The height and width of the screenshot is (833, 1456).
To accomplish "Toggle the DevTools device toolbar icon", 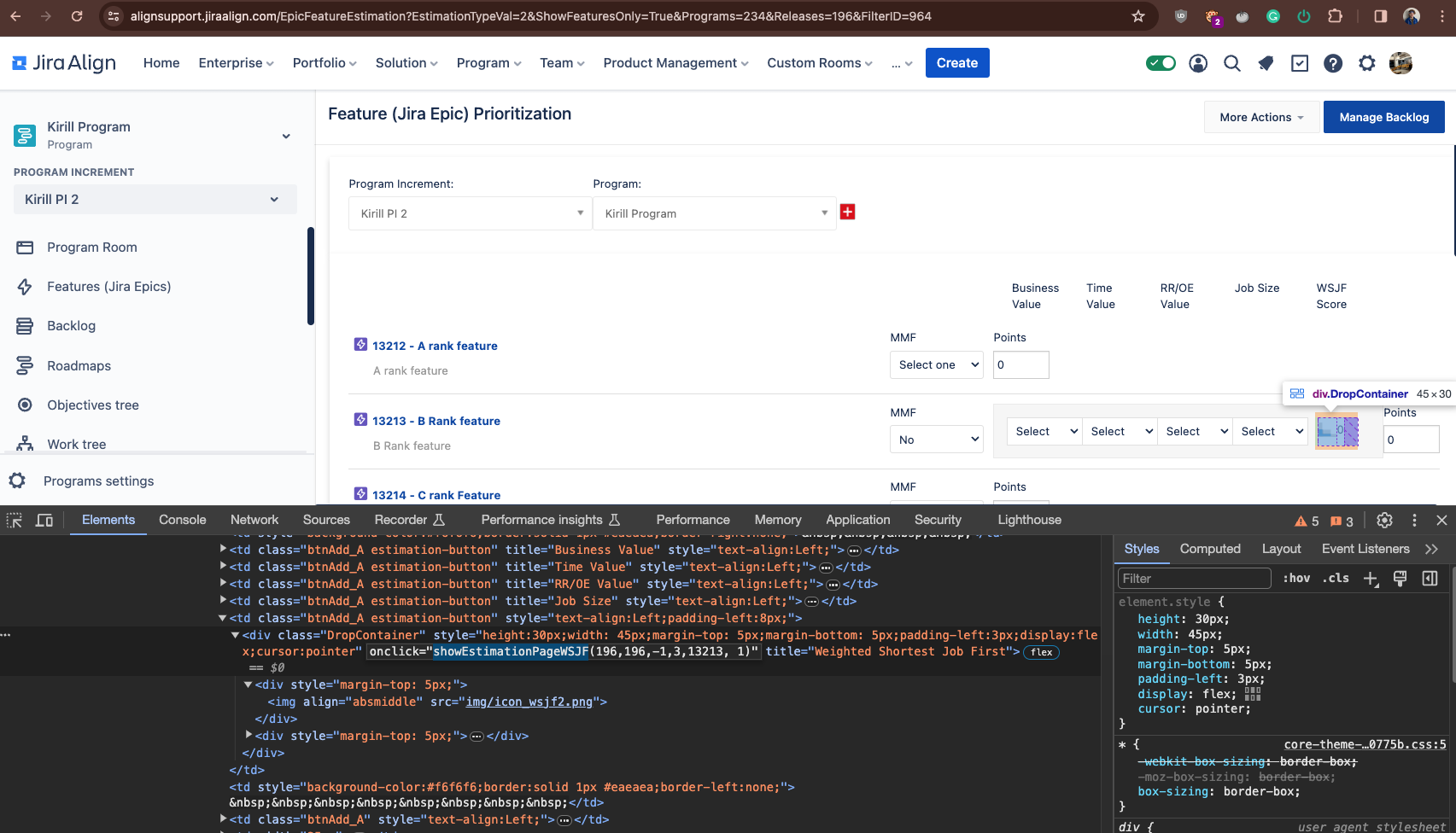I will coord(44,521).
